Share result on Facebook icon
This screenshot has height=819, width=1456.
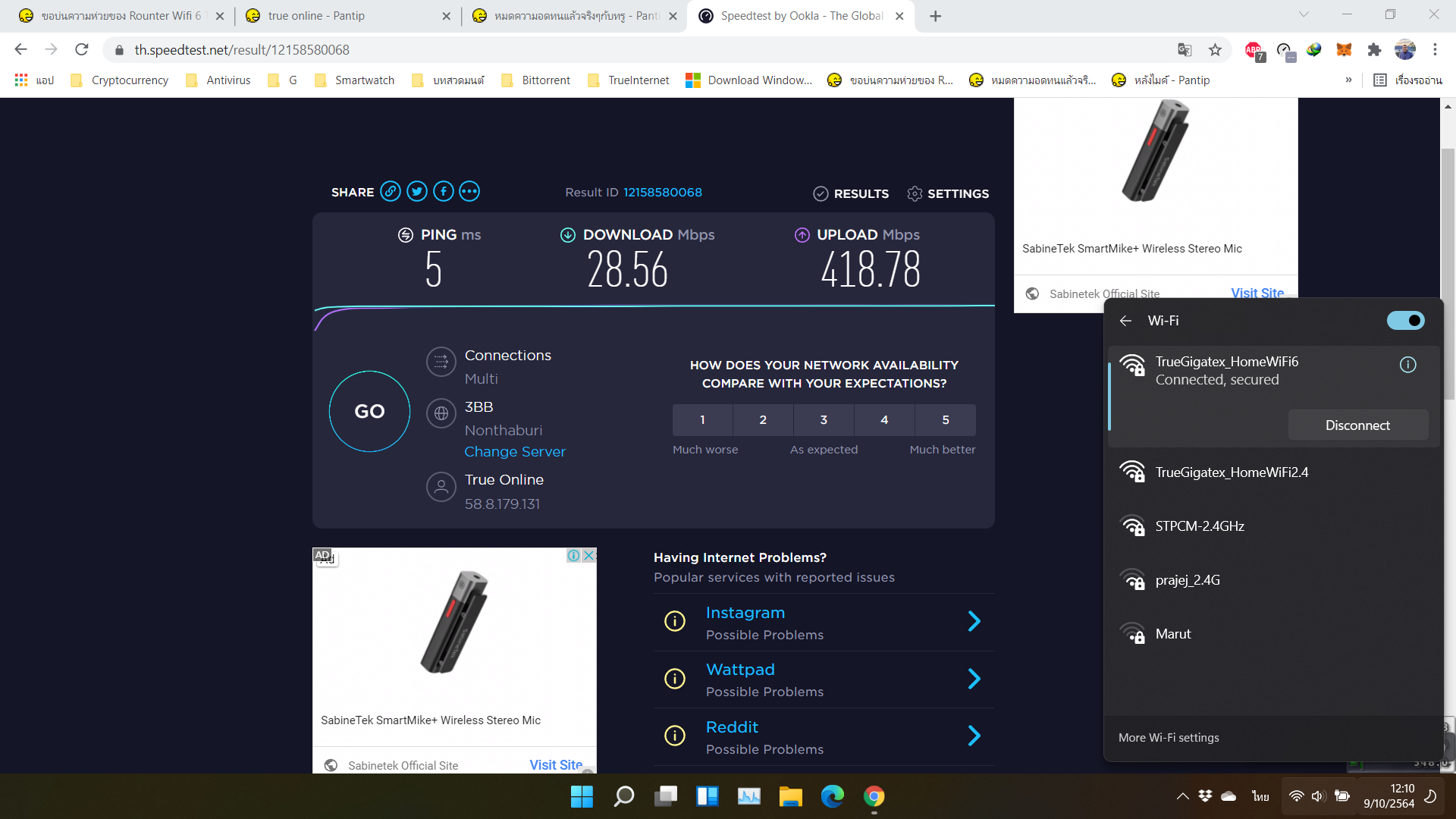click(444, 191)
